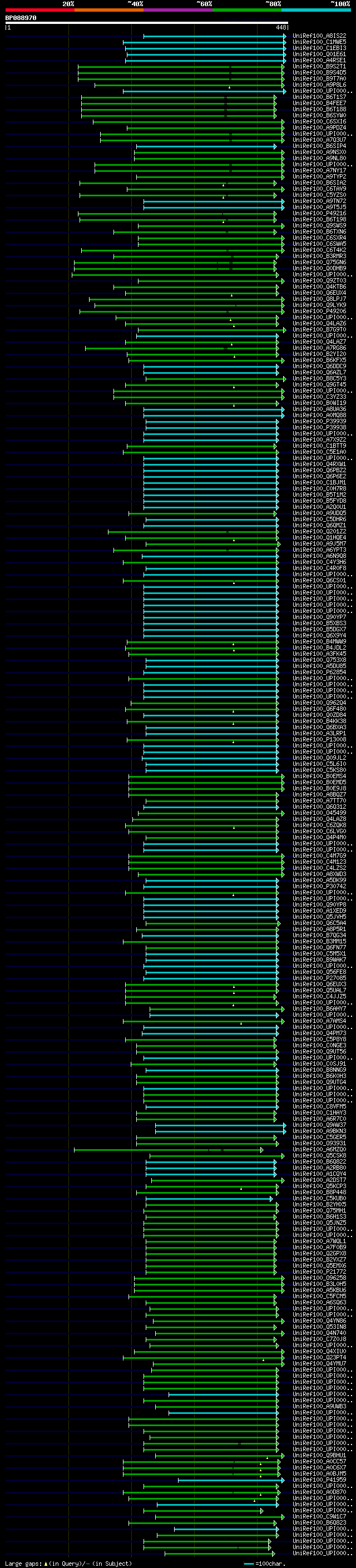Click the alignment bar for UniRef100_A4RSE1
Screen dimensions: 356x1568
tap(206, 61)
